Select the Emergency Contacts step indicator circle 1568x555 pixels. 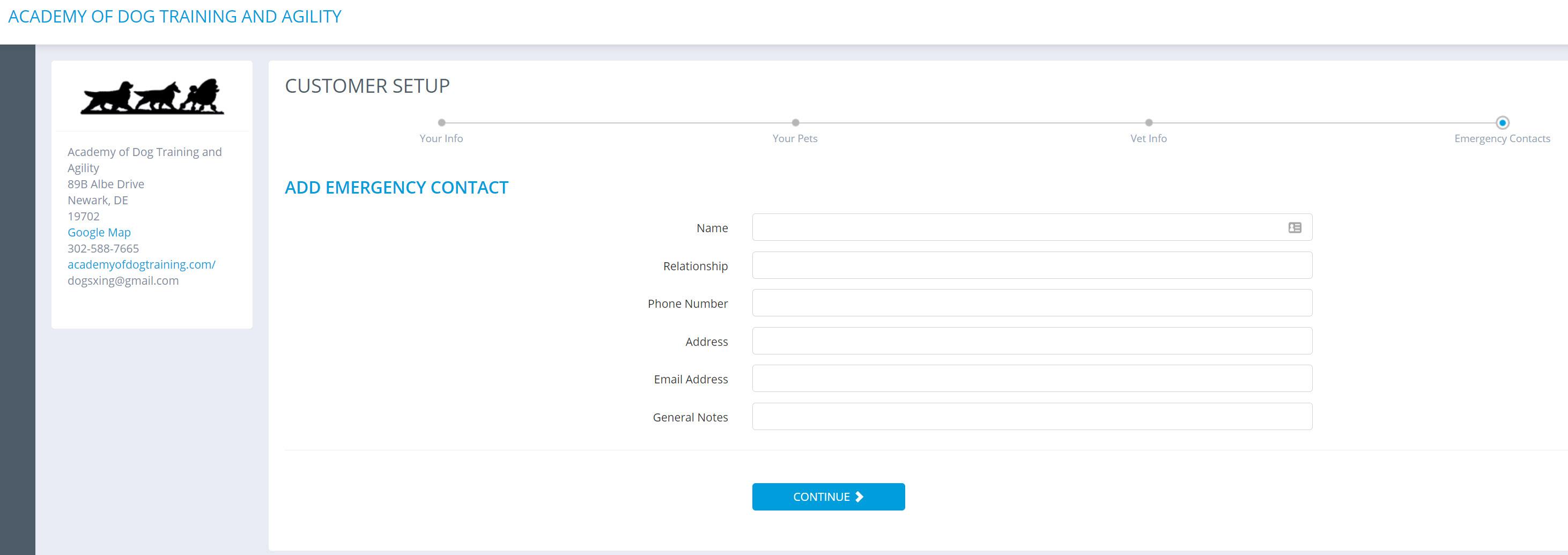[x=1502, y=123]
